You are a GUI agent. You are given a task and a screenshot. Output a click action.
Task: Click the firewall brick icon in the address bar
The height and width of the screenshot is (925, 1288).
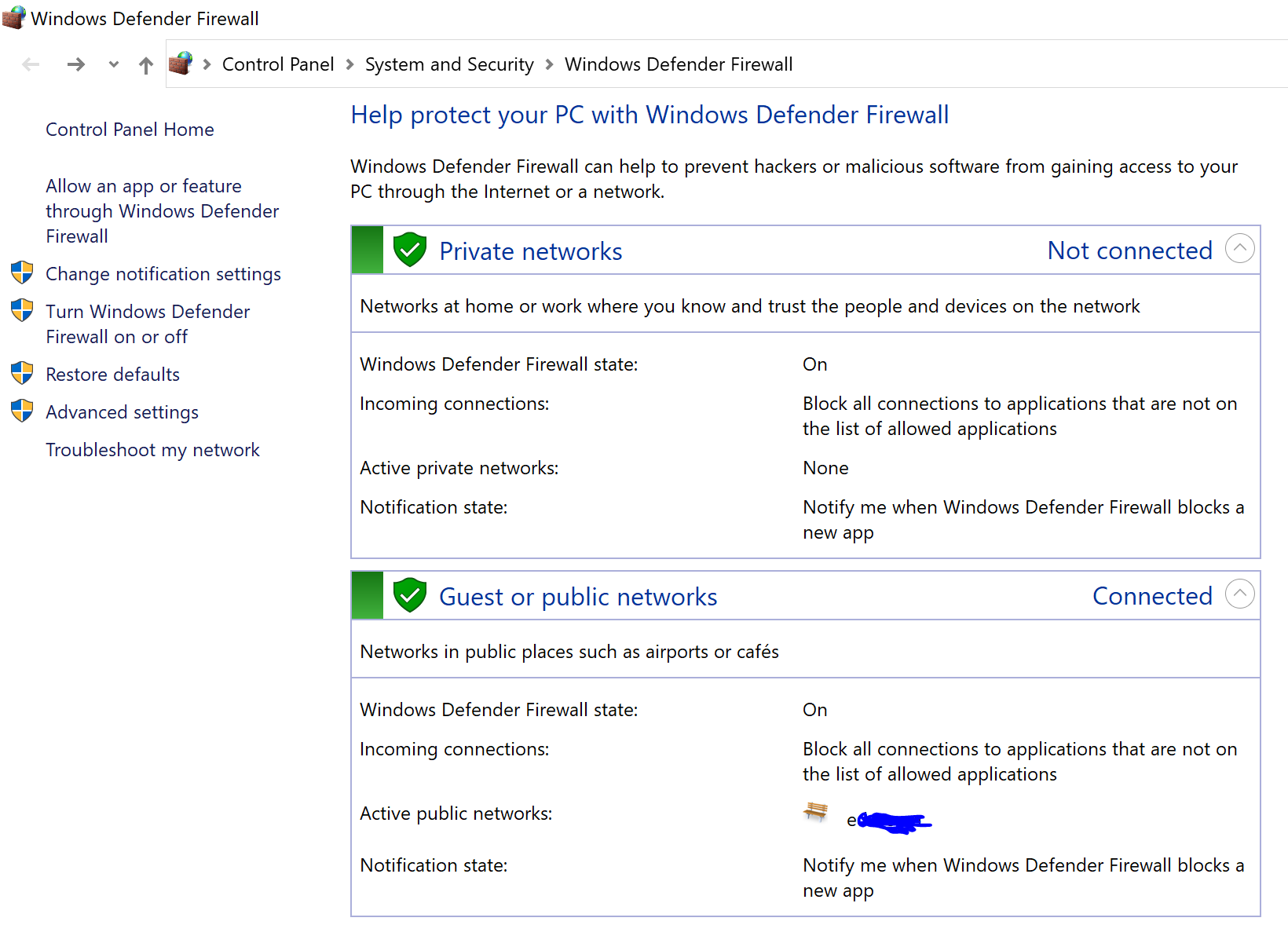point(181,64)
